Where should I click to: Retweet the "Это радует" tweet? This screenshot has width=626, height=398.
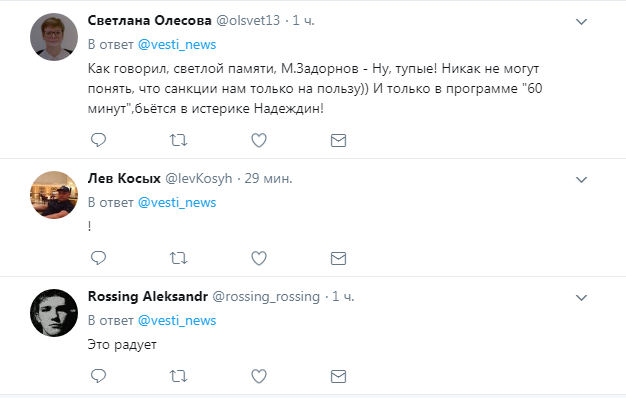tap(178, 376)
